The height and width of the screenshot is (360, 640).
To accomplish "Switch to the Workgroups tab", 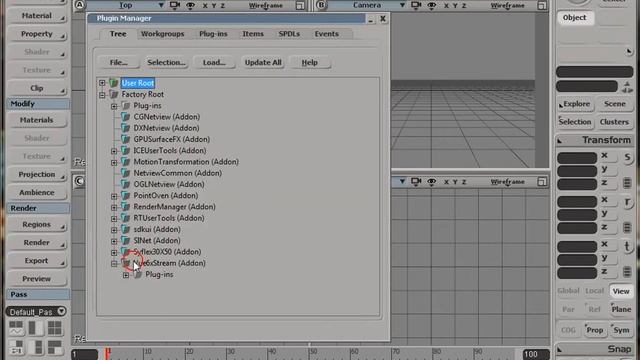I will (x=162, y=34).
